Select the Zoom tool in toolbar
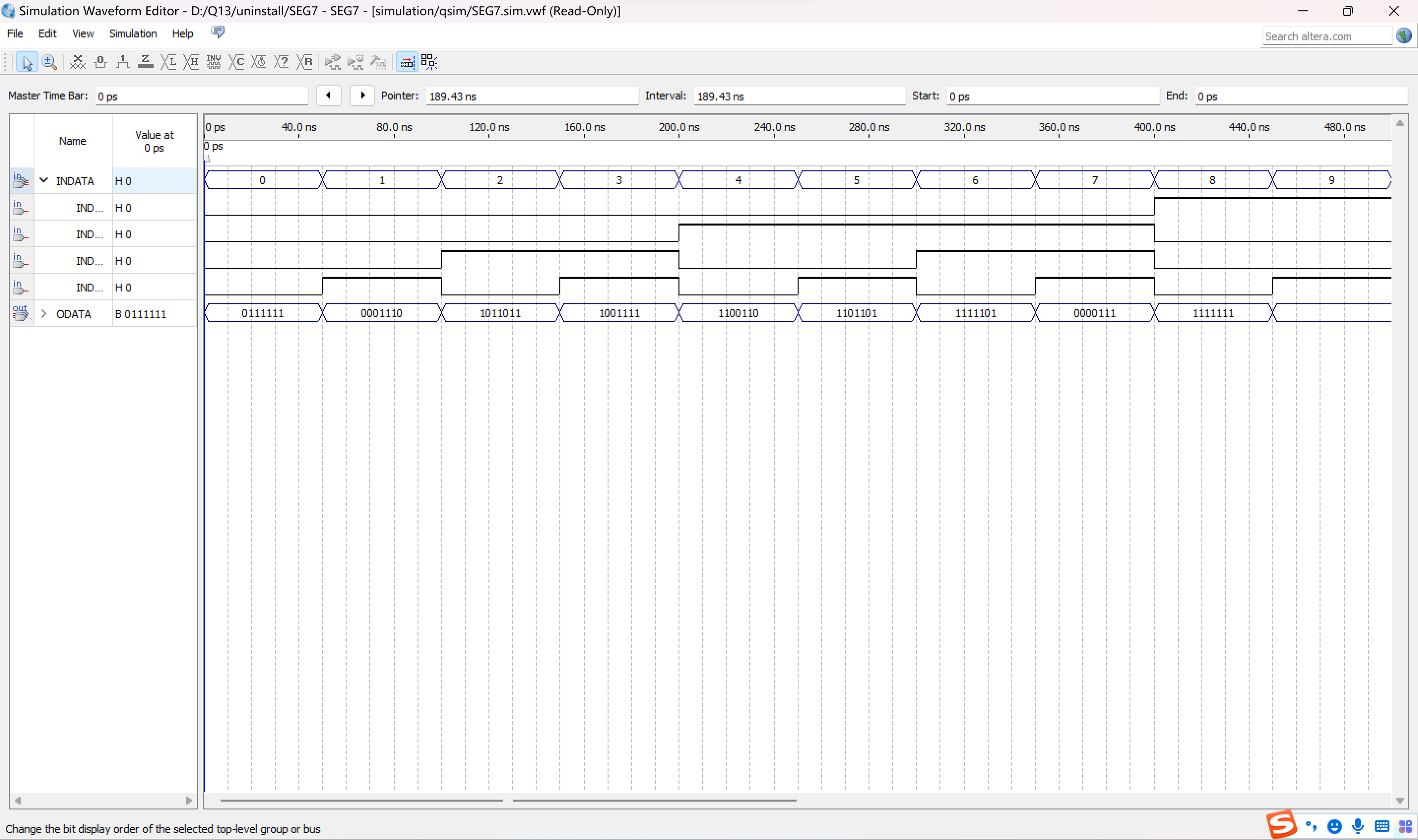Image resolution: width=1418 pixels, height=840 pixels. [x=49, y=62]
